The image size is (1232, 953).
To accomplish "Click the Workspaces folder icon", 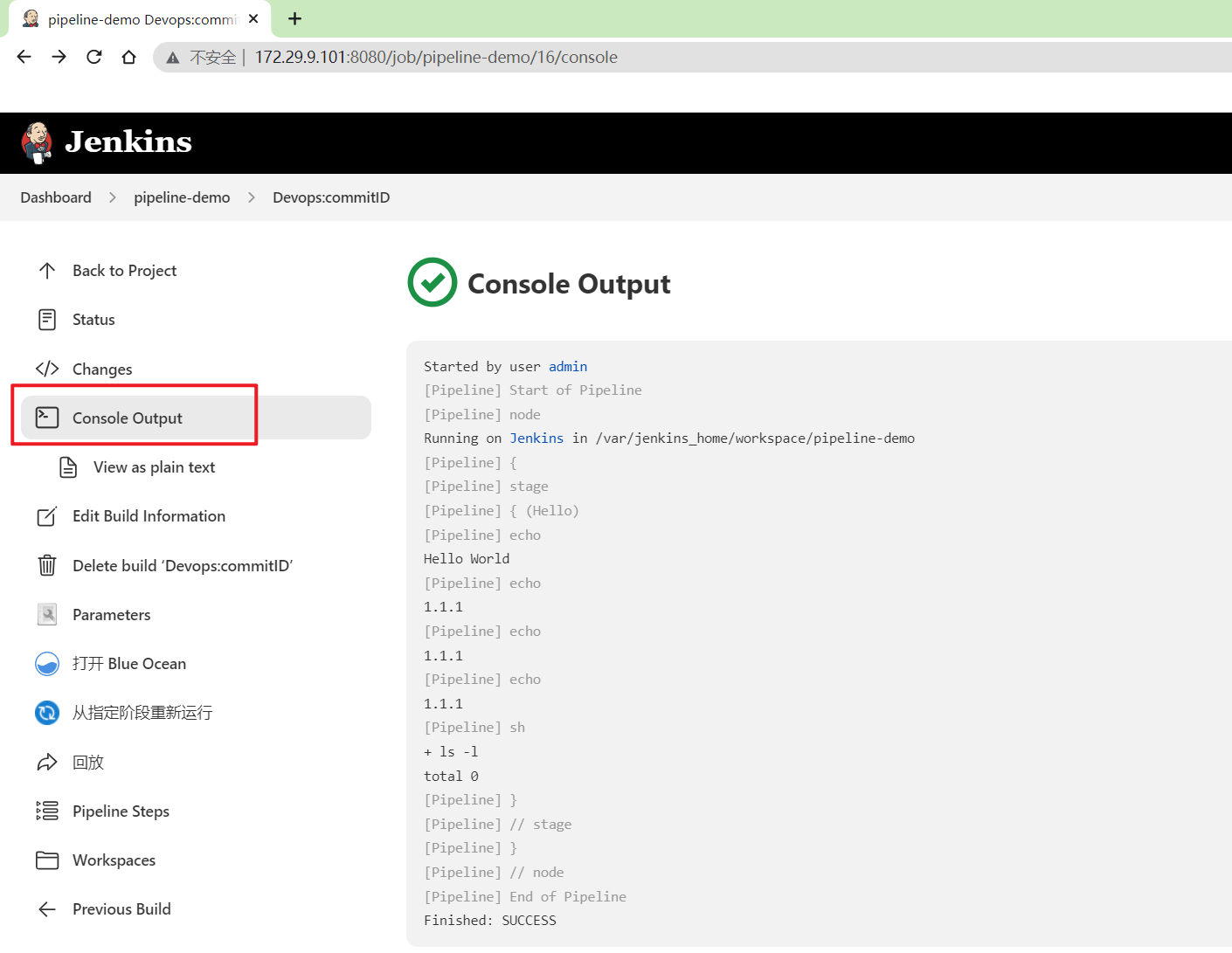I will [x=47, y=860].
